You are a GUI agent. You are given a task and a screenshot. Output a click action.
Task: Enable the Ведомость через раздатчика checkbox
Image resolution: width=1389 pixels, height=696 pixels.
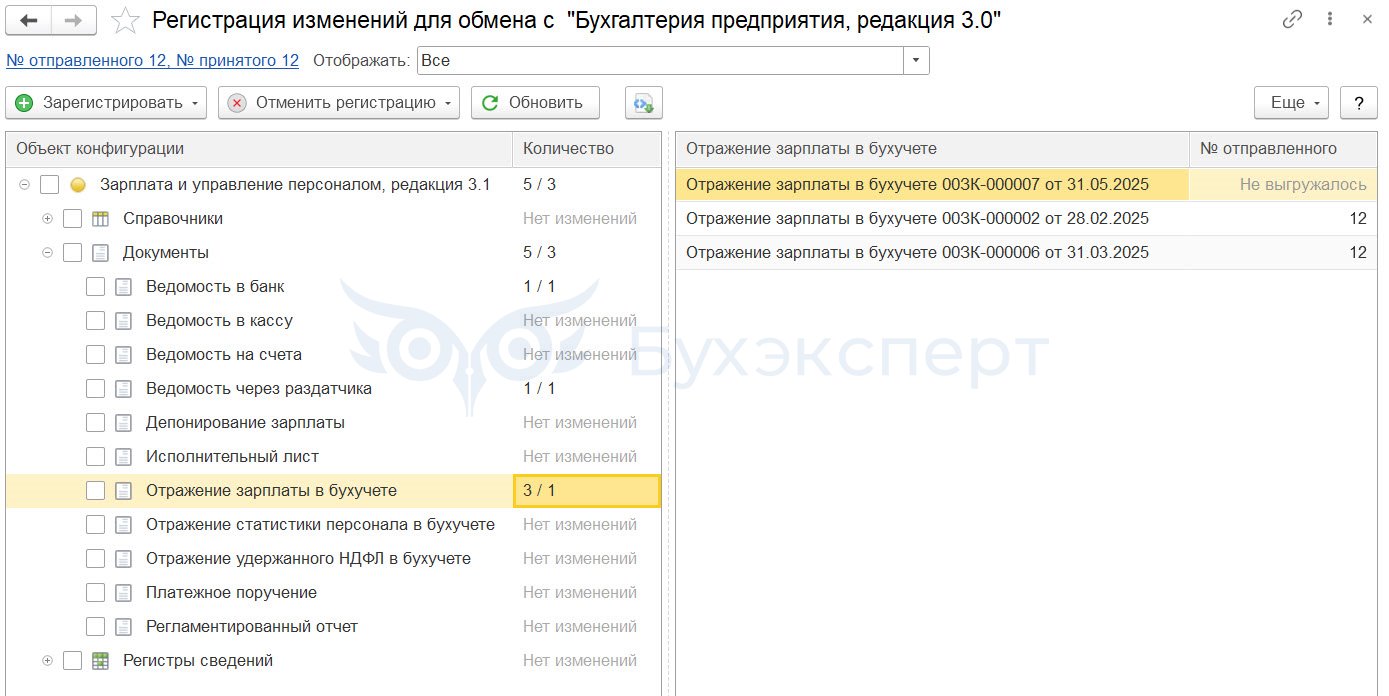point(95,389)
